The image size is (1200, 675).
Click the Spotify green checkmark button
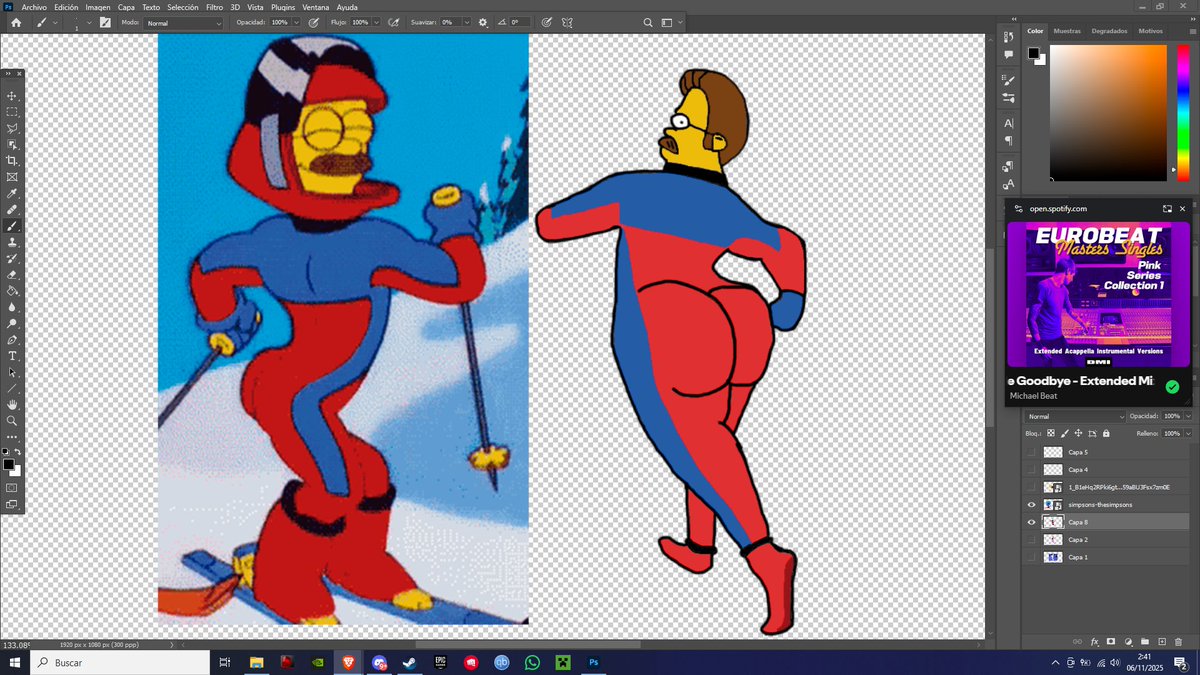(1173, 387)
